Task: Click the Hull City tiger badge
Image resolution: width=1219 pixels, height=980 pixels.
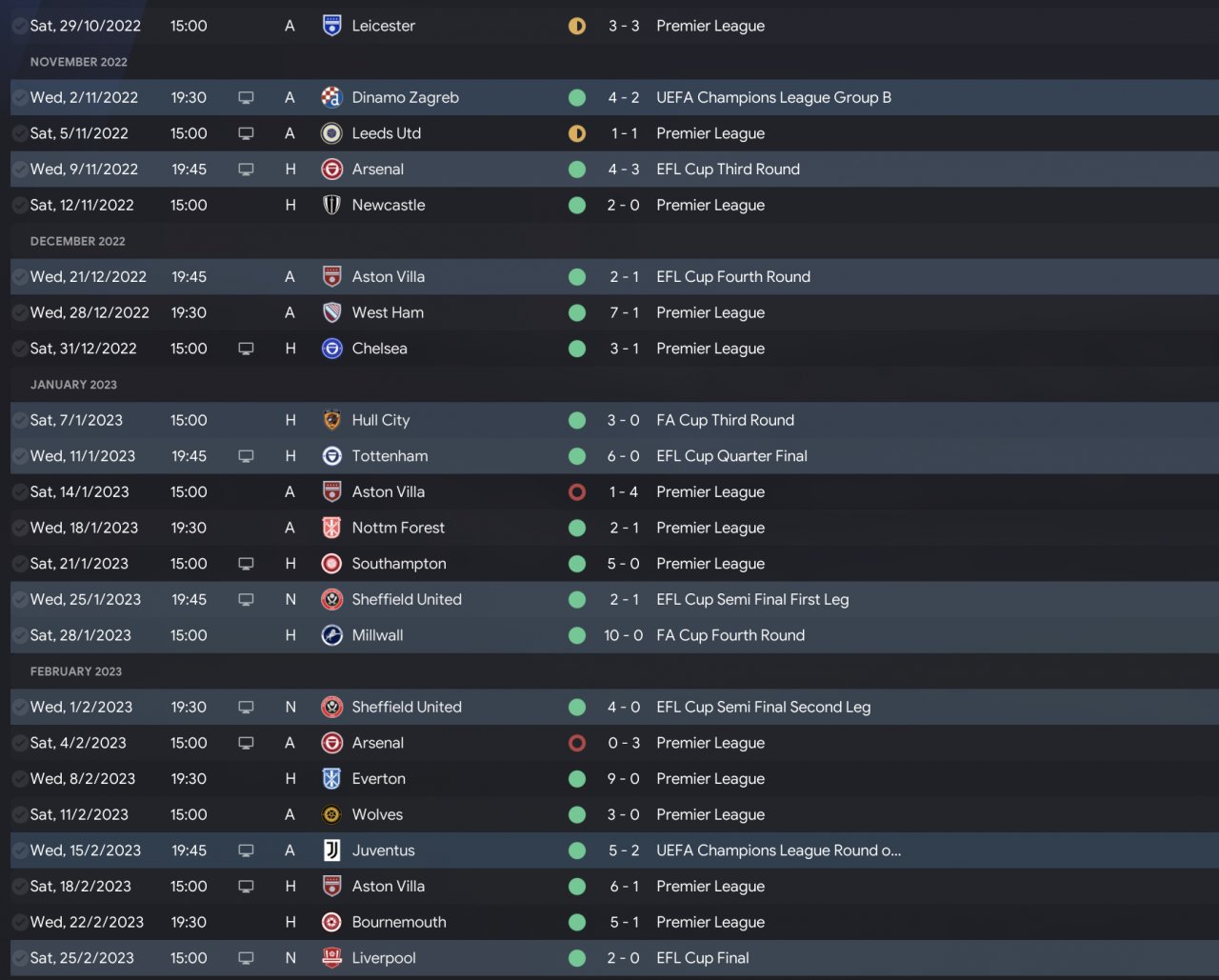Action: point(331,420)
